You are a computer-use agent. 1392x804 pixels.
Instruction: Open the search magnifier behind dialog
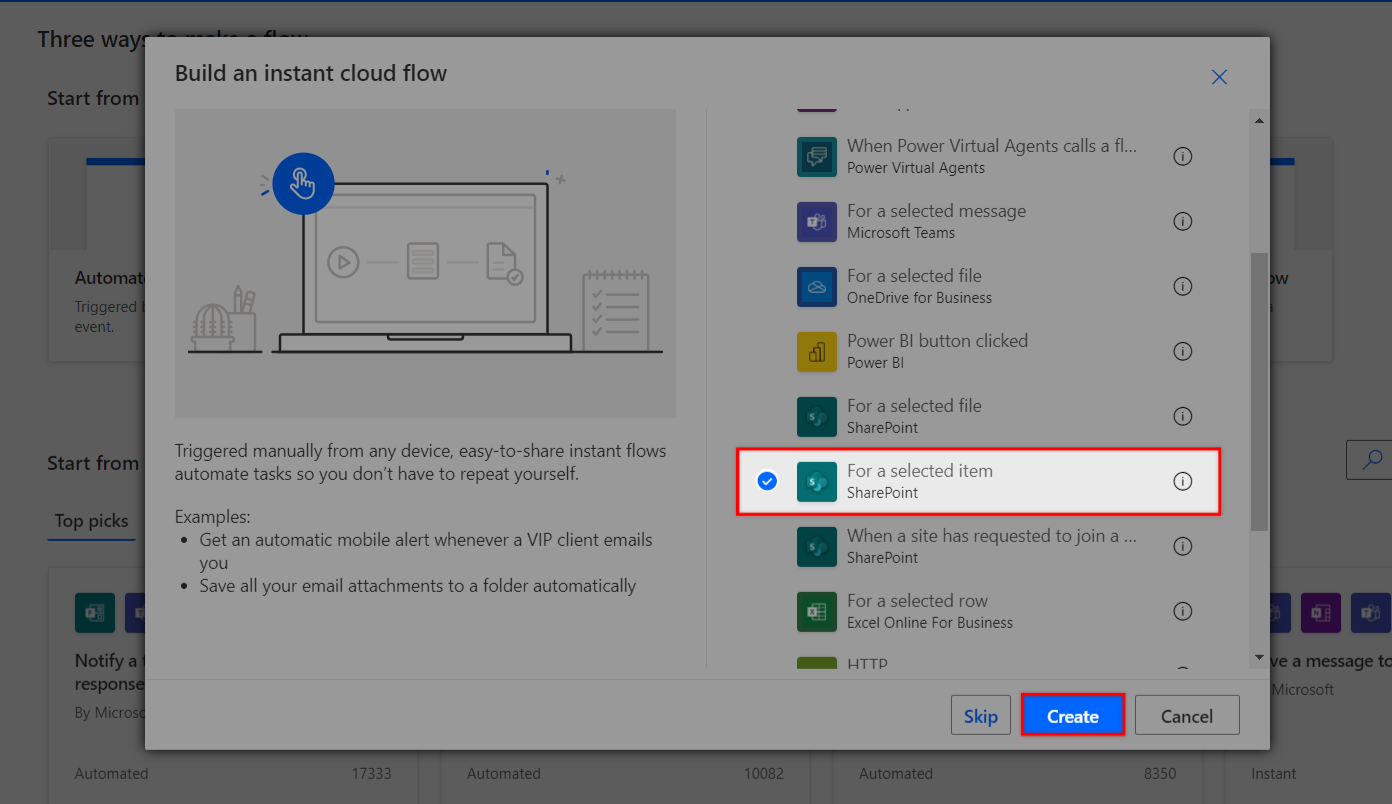tap(1367, 459)
